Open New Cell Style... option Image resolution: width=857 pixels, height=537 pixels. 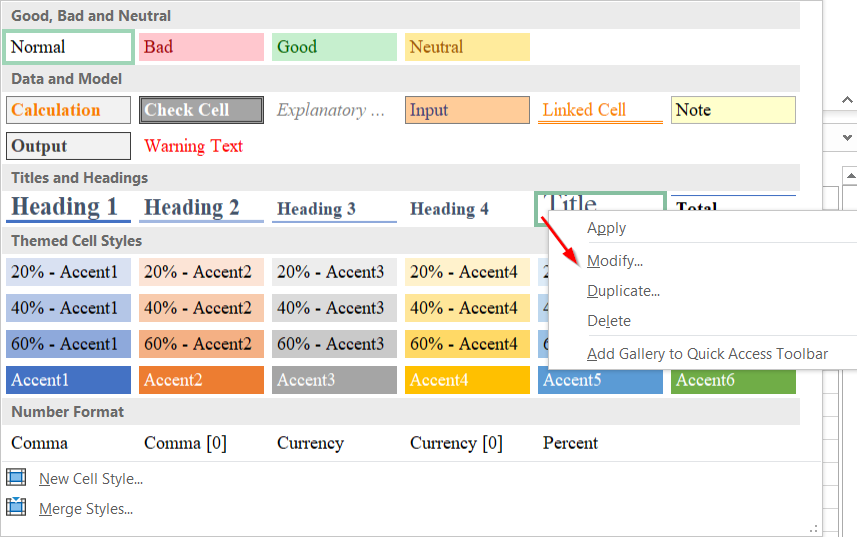point(91,479)
